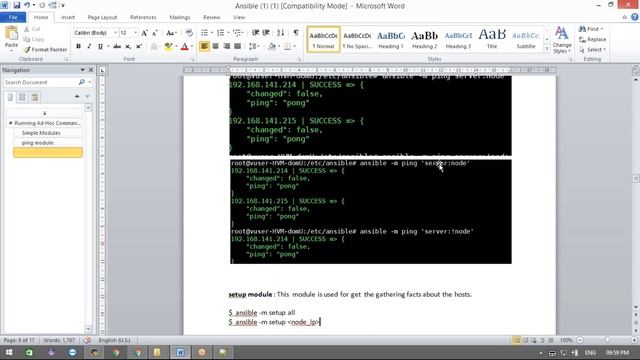Apply the Heading 1 style
640x360 pixels.
[x=391, y=39]
